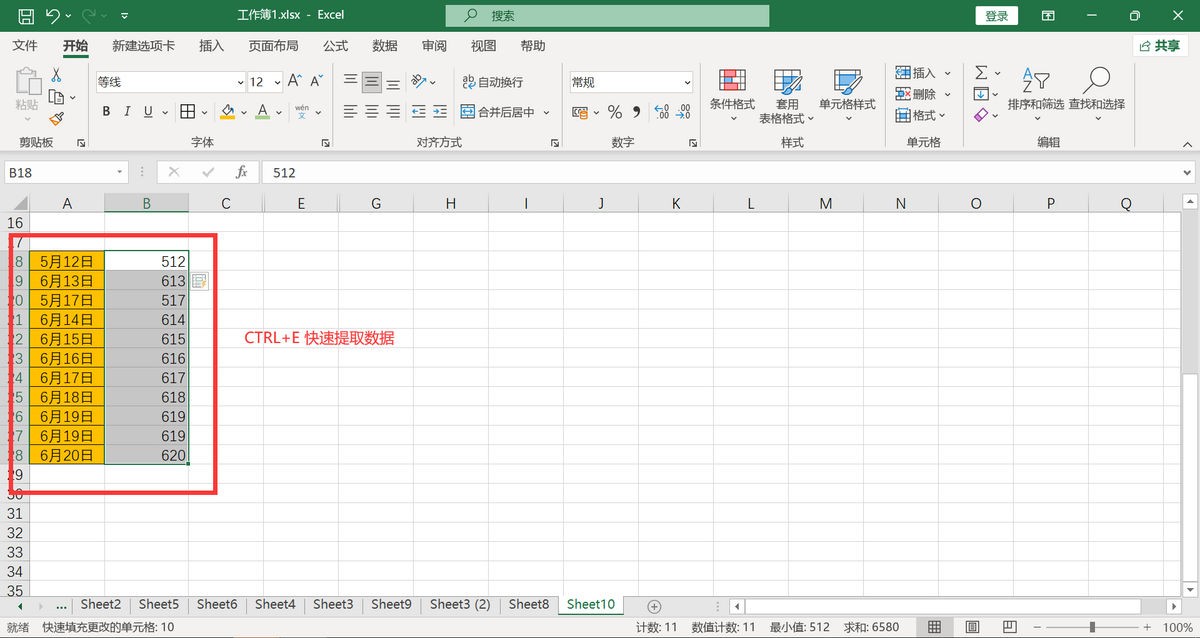Screen dimensions: 1200x638
Task: Apply Percent Style with the % icon
Action: point(614,112)
